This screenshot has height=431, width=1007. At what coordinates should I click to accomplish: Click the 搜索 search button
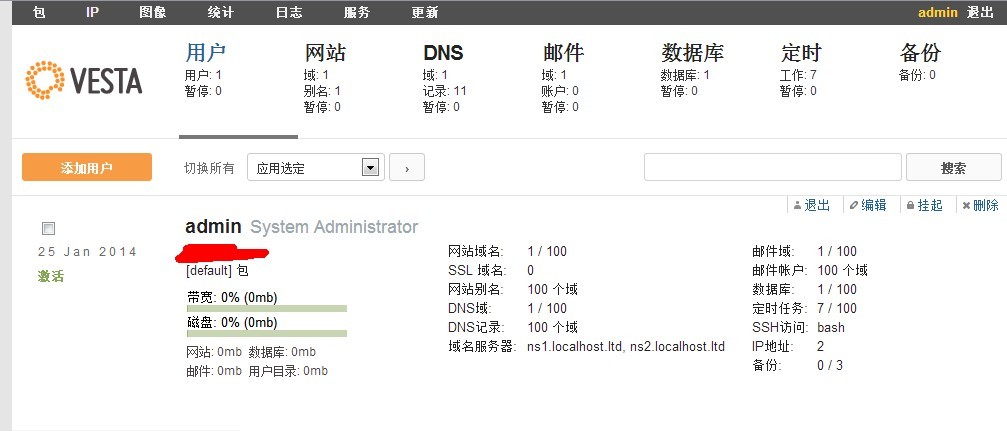(953, 168)
